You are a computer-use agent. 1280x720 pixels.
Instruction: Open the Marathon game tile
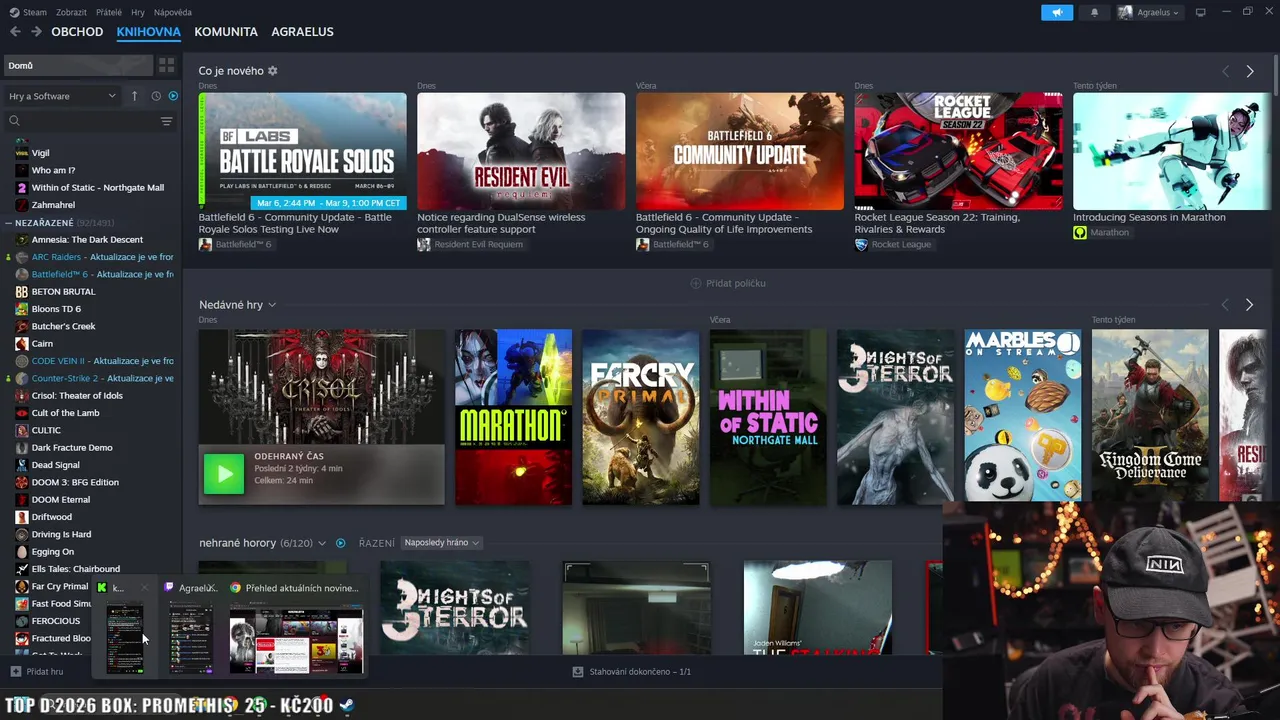coord(513,417)
